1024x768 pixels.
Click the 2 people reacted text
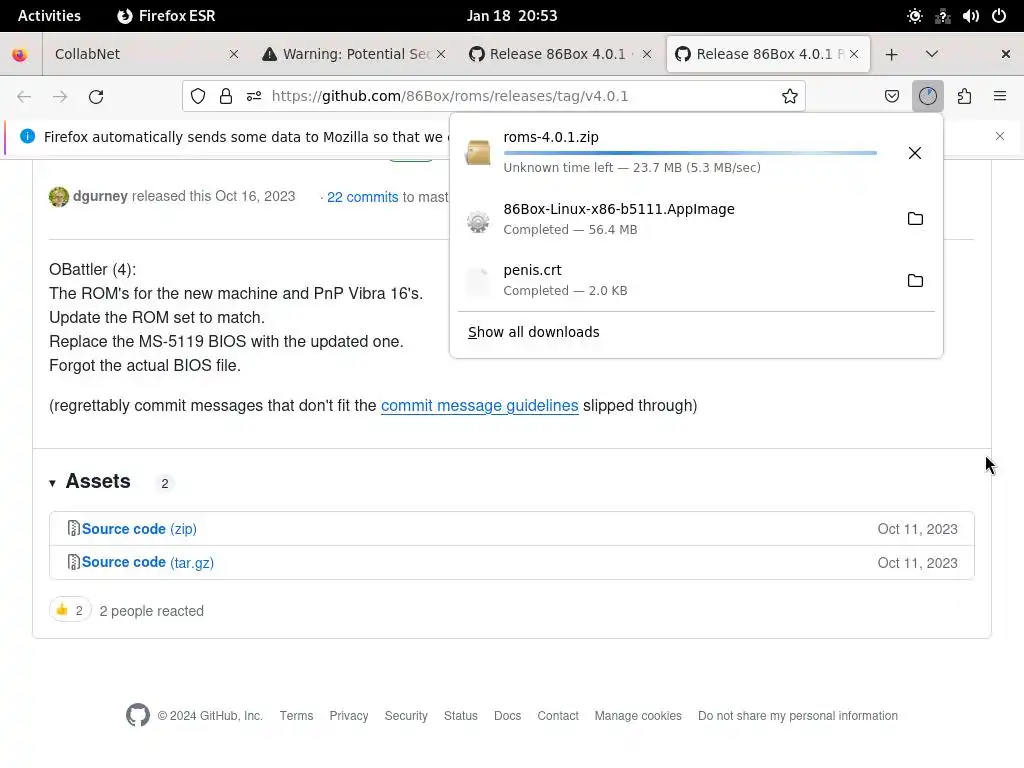click(x=152, y=611)
